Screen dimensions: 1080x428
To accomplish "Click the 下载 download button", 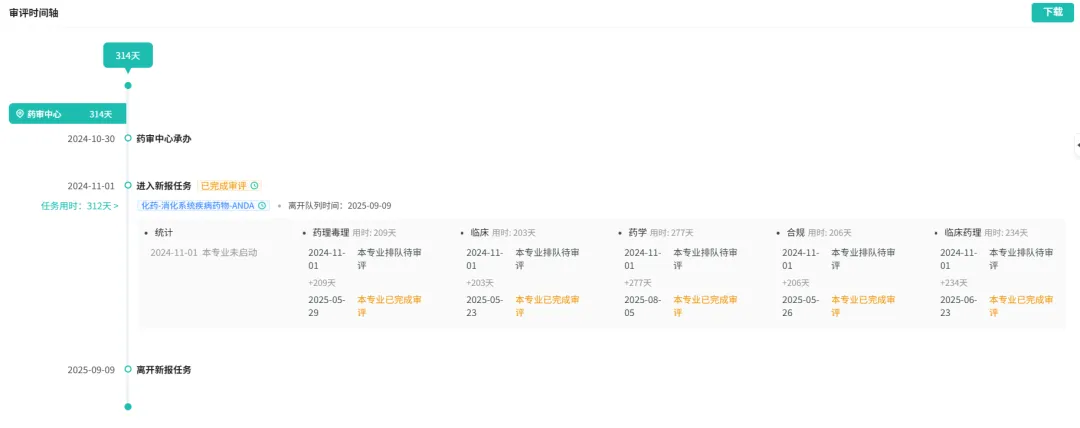I will (1052, 12).
